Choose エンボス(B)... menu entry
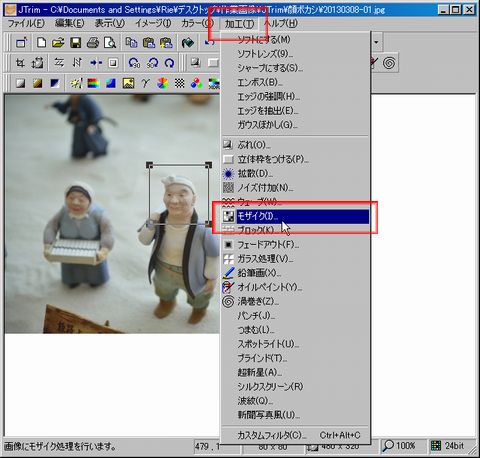Viewport: 480px width, 458px height. [x=296, y=82]
